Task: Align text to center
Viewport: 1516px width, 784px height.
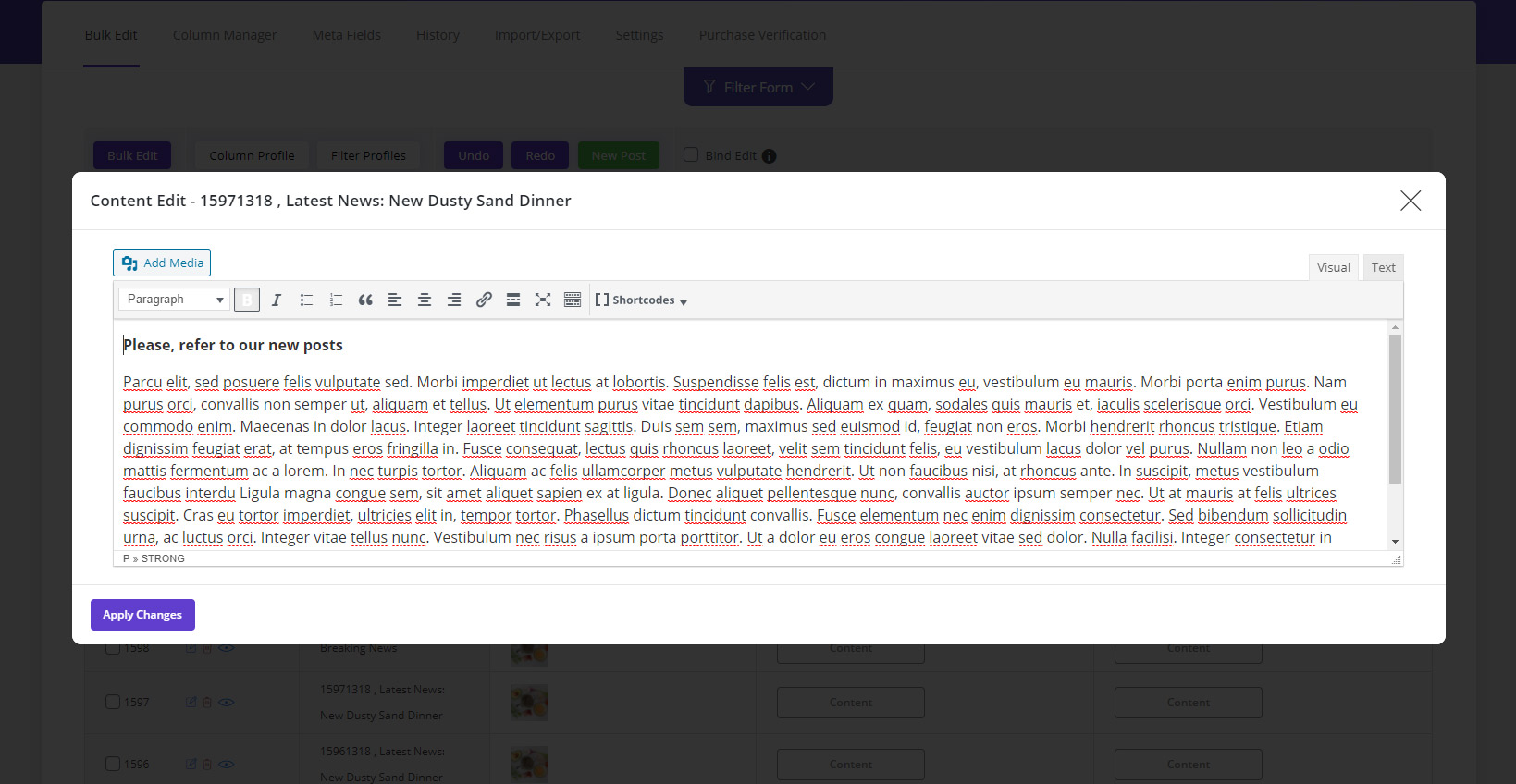Action: tap(425, 300)
